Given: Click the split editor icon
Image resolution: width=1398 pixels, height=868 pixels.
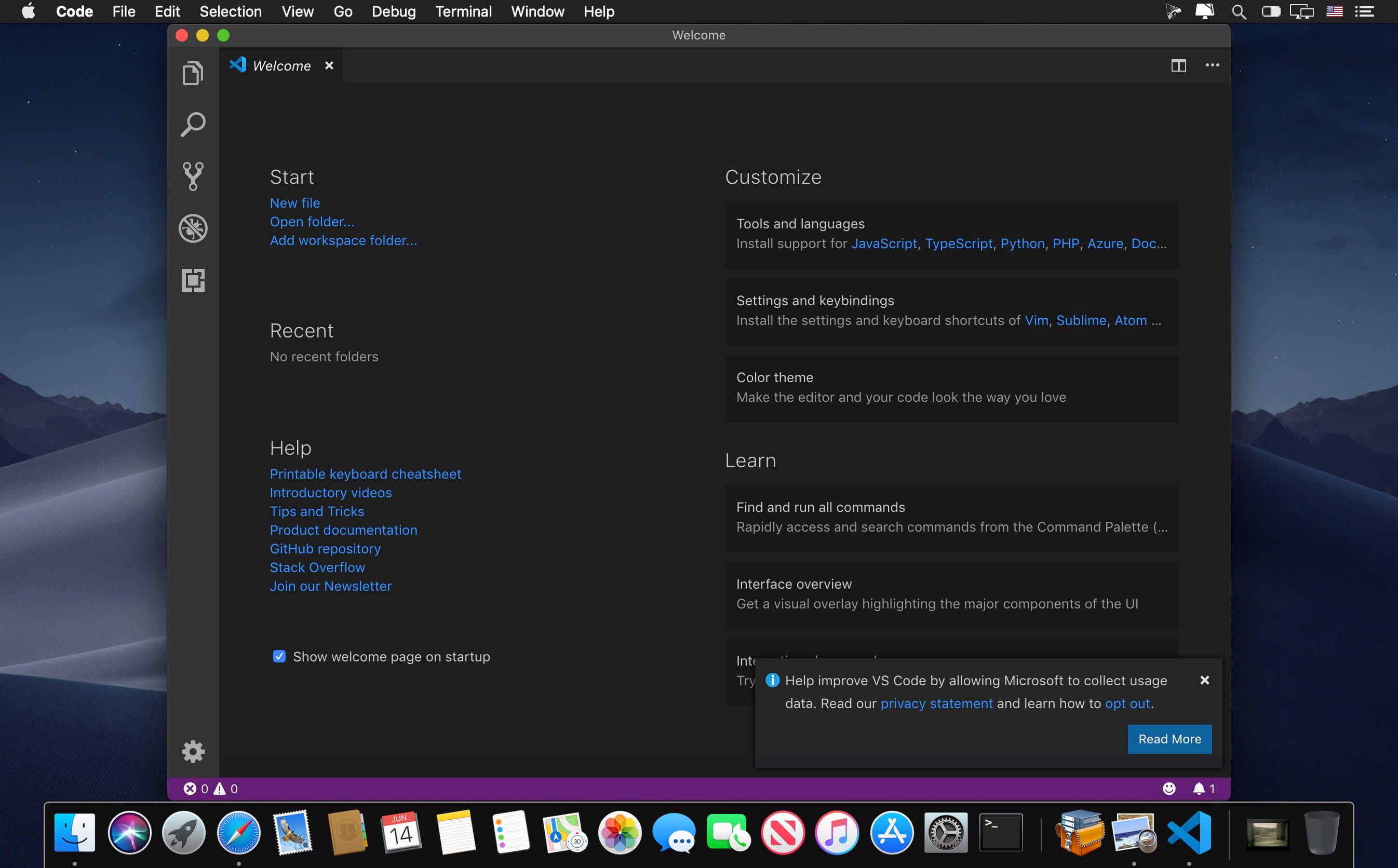Looking at the screenshot, I should tap(1178, 65).
